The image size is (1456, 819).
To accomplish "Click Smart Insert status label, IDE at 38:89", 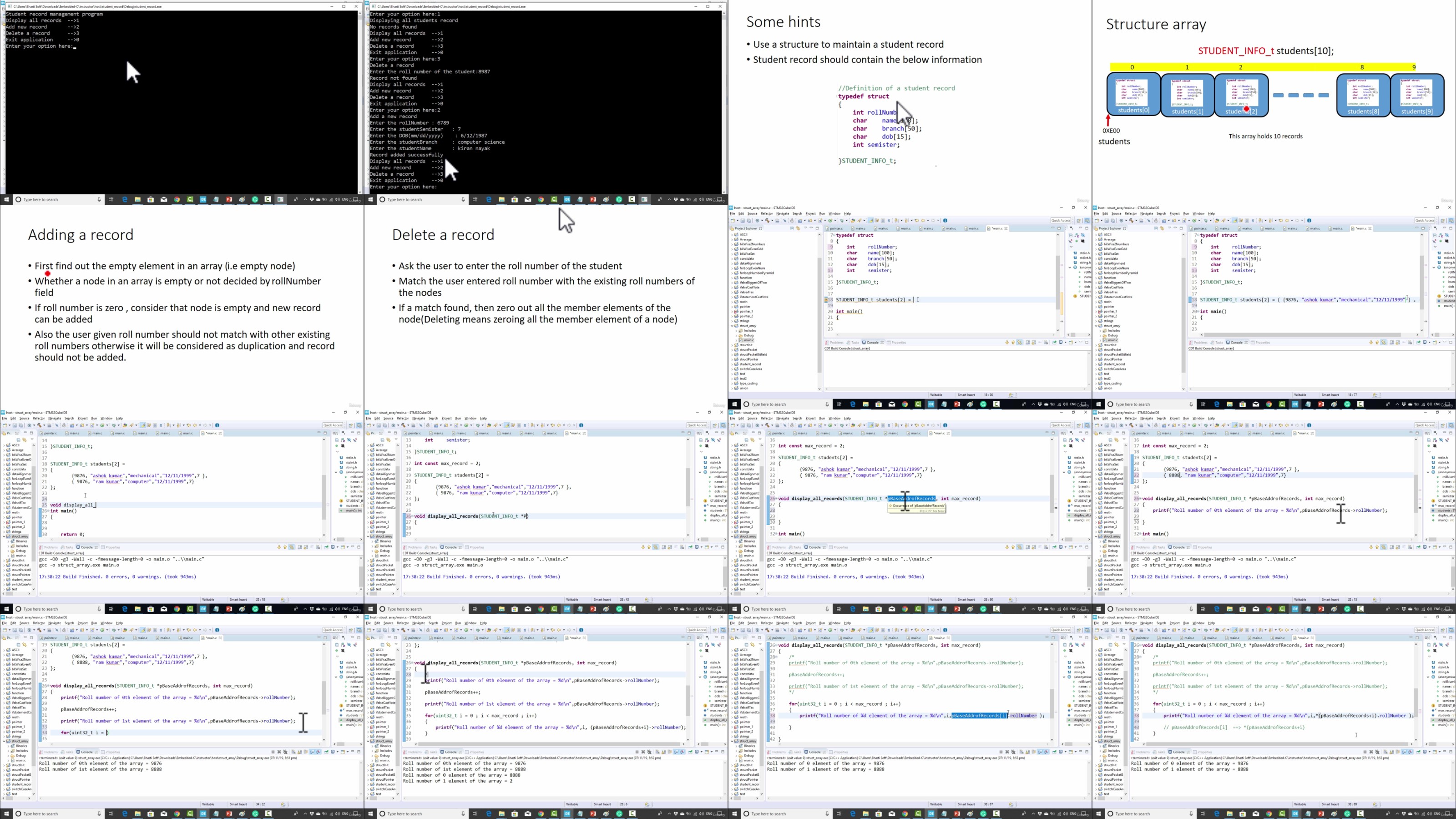I will (x=1330, y=804).
